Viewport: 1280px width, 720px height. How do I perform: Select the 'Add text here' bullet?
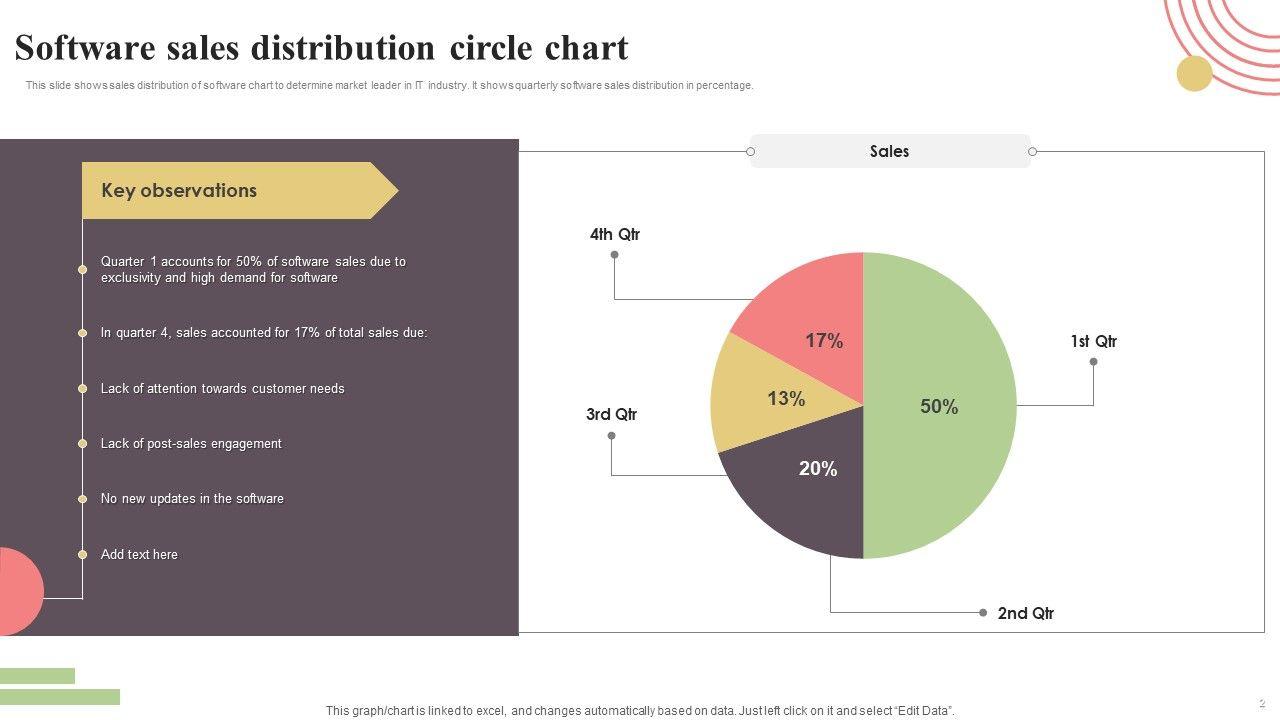click(x=139, y=554)
